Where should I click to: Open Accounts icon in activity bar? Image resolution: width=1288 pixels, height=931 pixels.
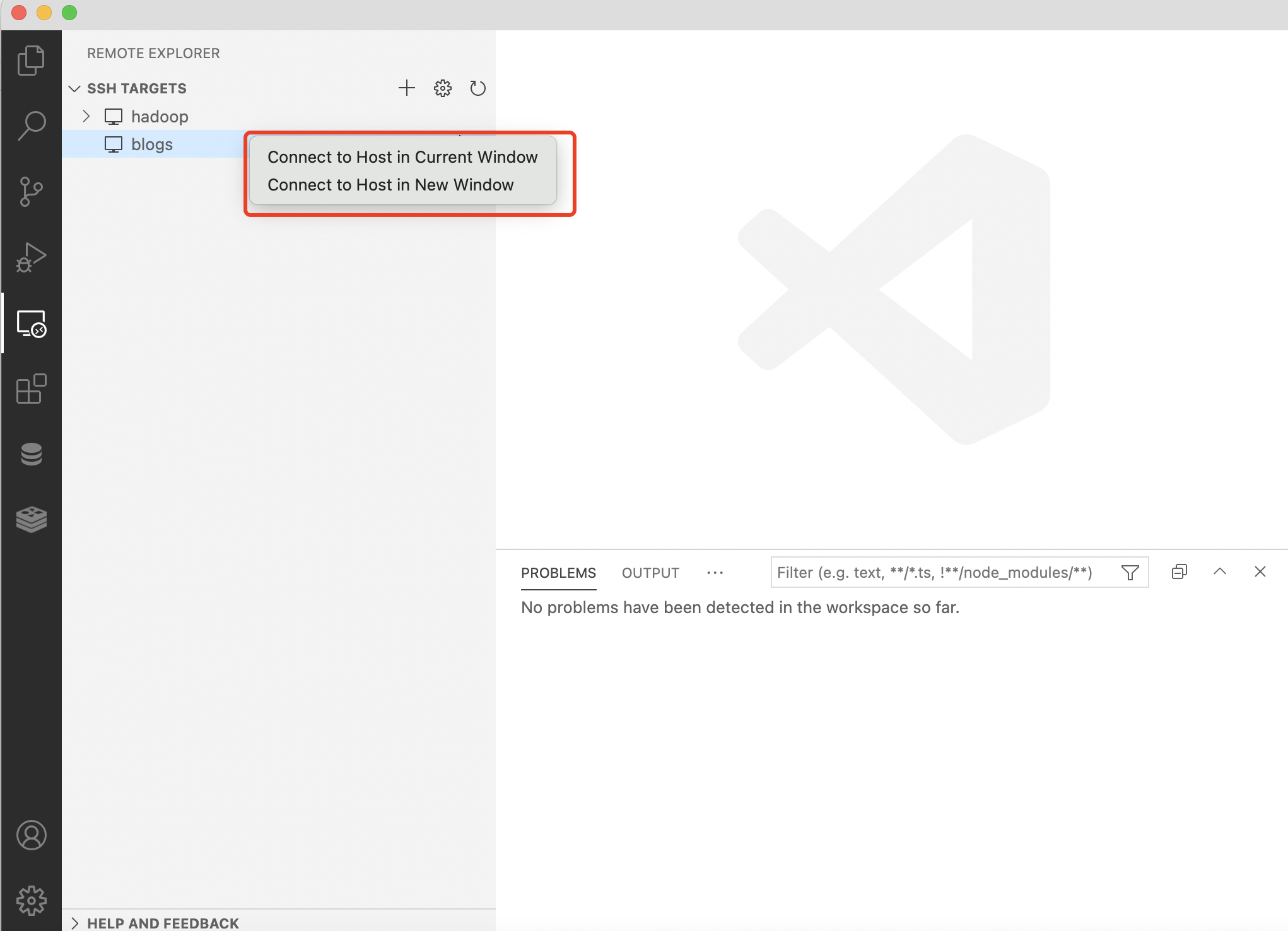[31, 835]
